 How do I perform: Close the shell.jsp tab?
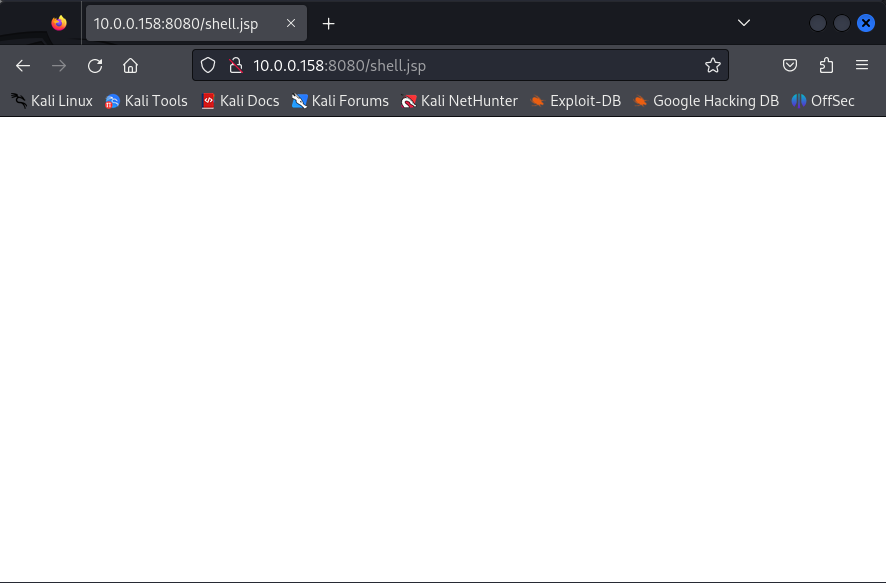(x=291, y=23)
